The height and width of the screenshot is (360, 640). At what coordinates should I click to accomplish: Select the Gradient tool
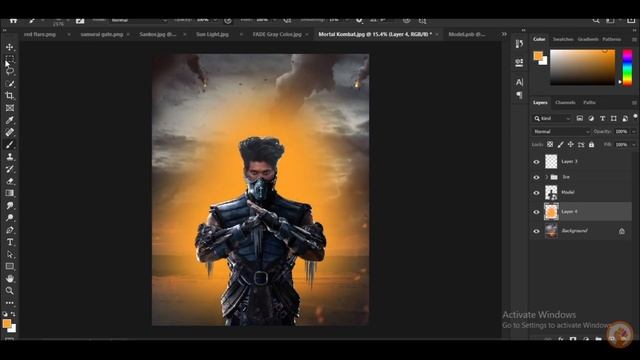(x=9, y=193)
